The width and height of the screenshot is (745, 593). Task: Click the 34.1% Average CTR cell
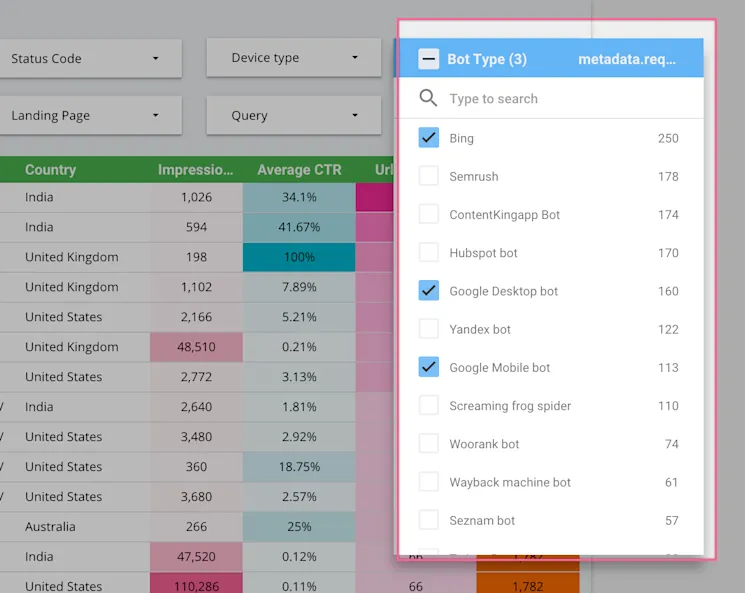click(299, 197)
